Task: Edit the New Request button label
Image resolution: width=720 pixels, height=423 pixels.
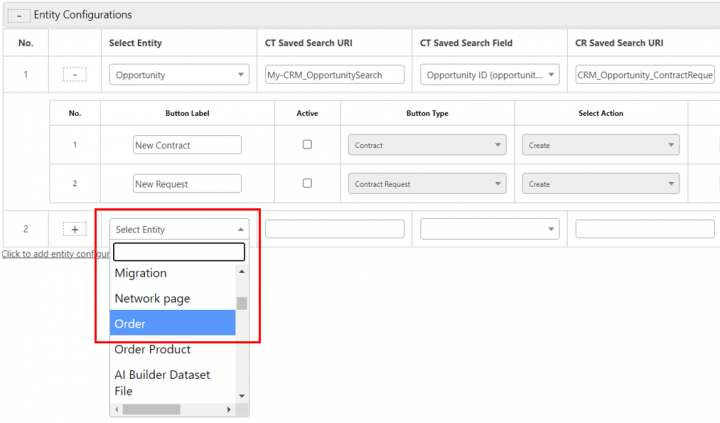Action: (187, 184)
